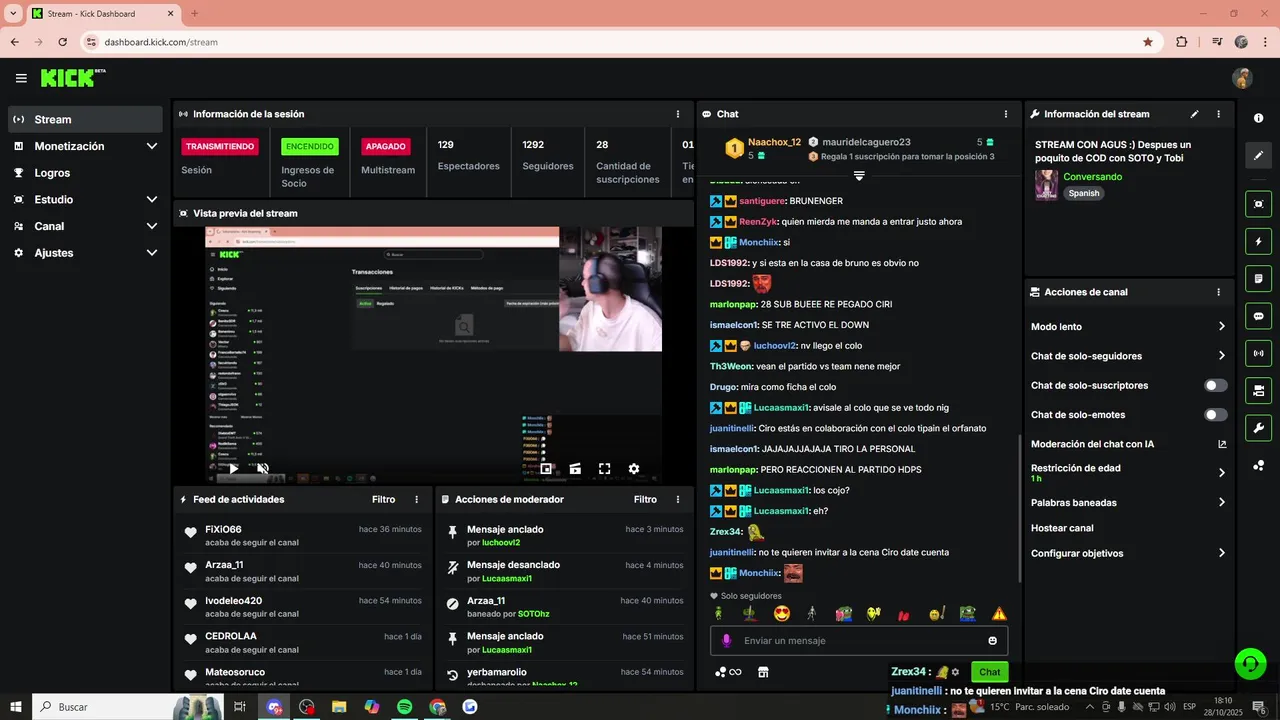This screenshot has height=720, width=1280.
Task: Play the stream preview video
Action: tap(233, 468)
